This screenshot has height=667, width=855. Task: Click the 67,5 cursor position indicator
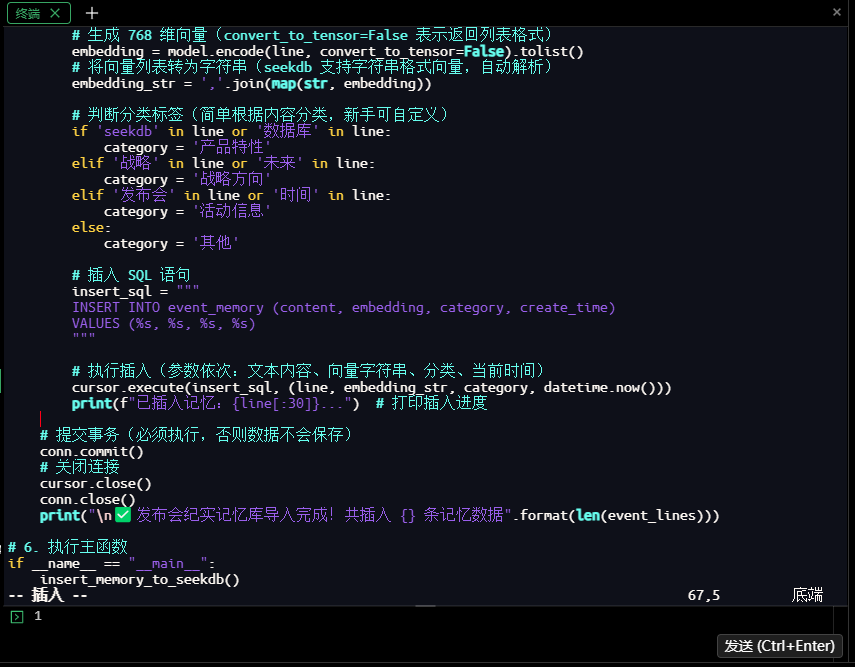[703, 595]
